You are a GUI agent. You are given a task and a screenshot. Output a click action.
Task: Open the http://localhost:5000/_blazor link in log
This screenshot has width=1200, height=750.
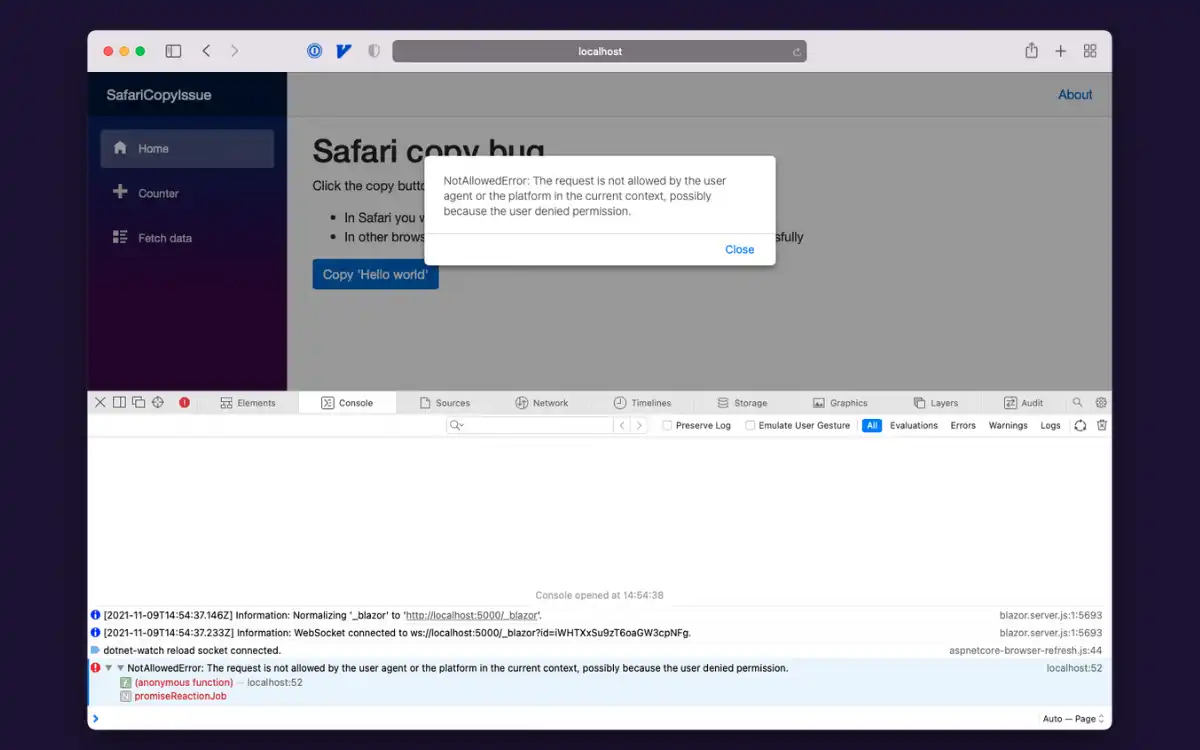coord(472,616)
